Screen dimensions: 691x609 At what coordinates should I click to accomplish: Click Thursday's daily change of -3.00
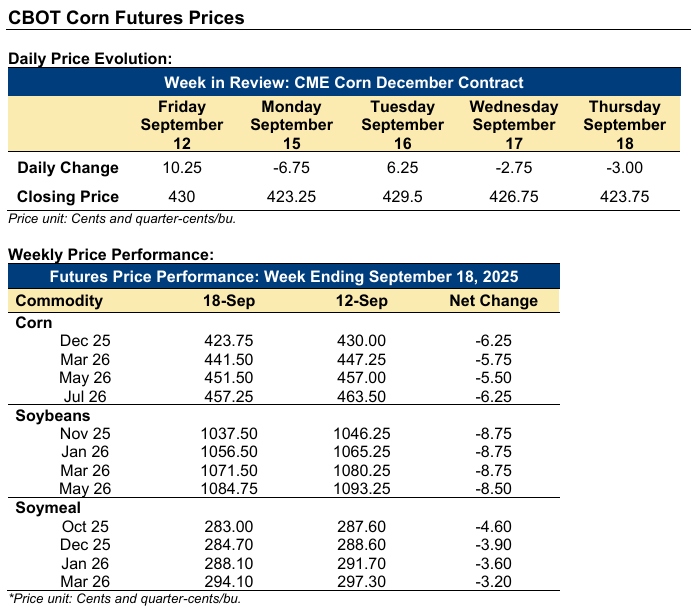tap(624, 168)
